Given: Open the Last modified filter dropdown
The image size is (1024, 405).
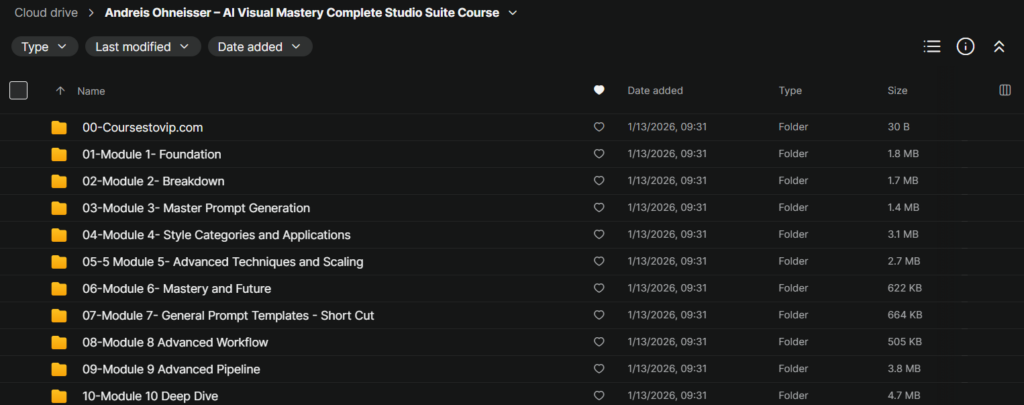Looking at the screenshot, I should (142, 46).
